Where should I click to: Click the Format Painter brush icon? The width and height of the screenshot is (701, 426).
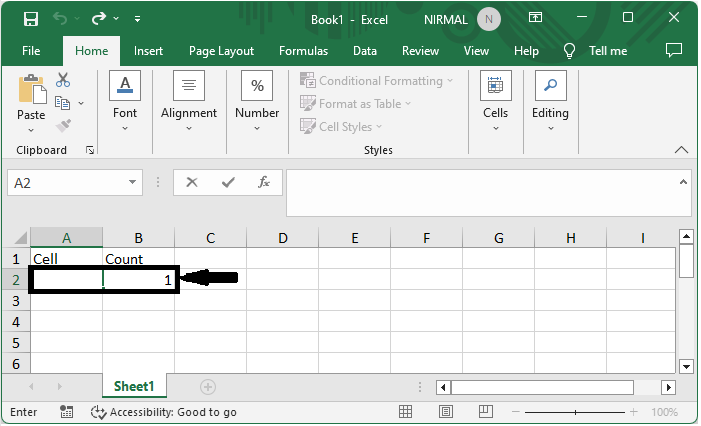tap(64, 125)
